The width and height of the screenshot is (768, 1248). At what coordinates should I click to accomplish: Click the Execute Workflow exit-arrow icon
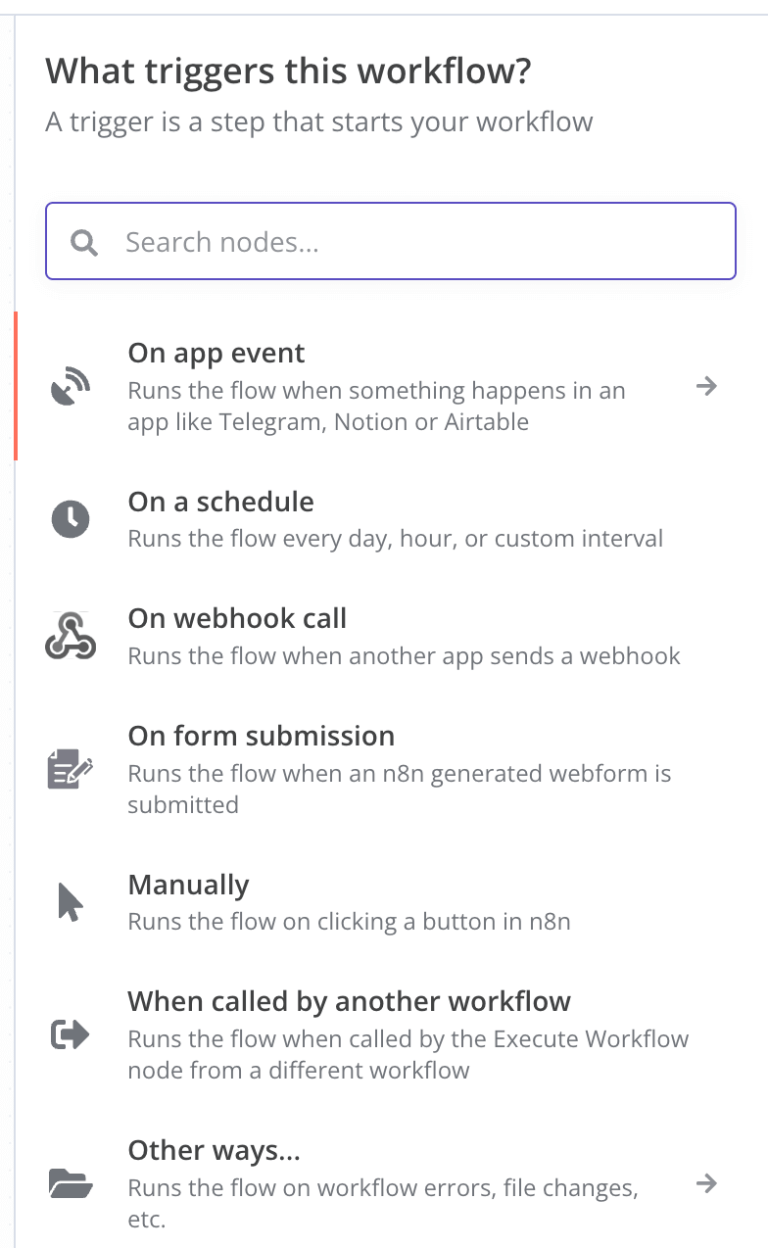coord(70,1036)
